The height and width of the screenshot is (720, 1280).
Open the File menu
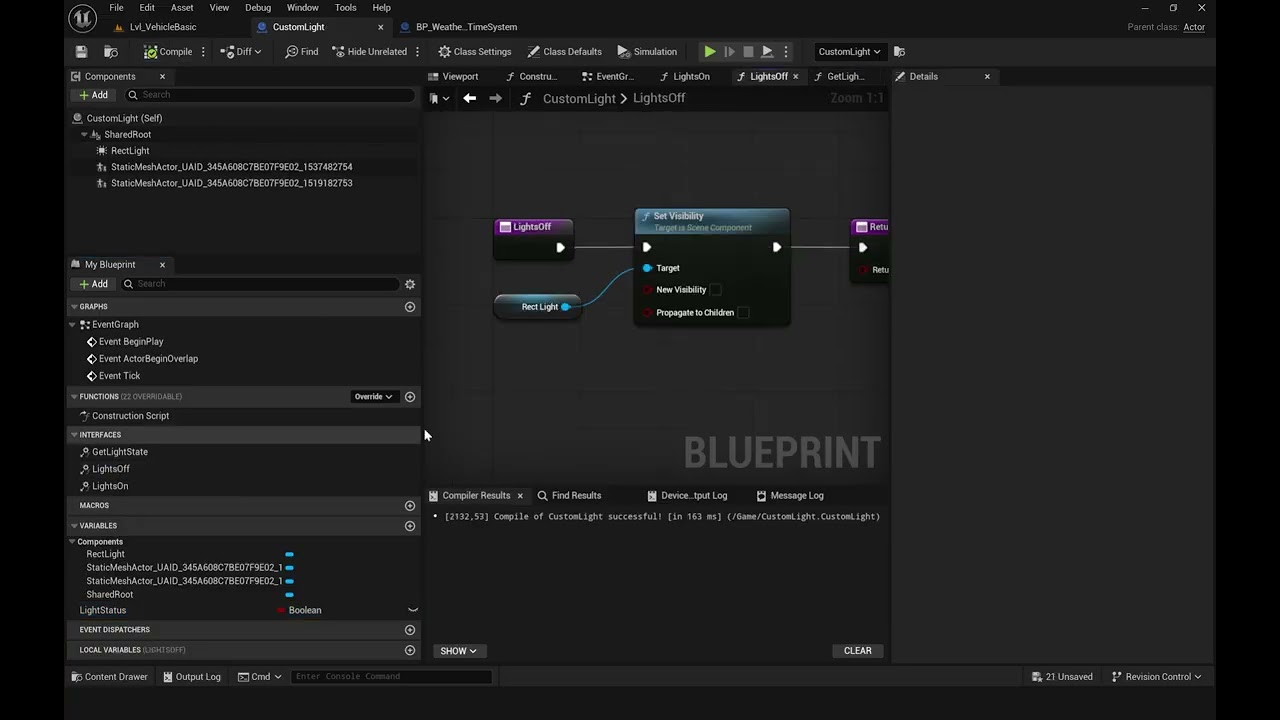[x=116, y=8]
